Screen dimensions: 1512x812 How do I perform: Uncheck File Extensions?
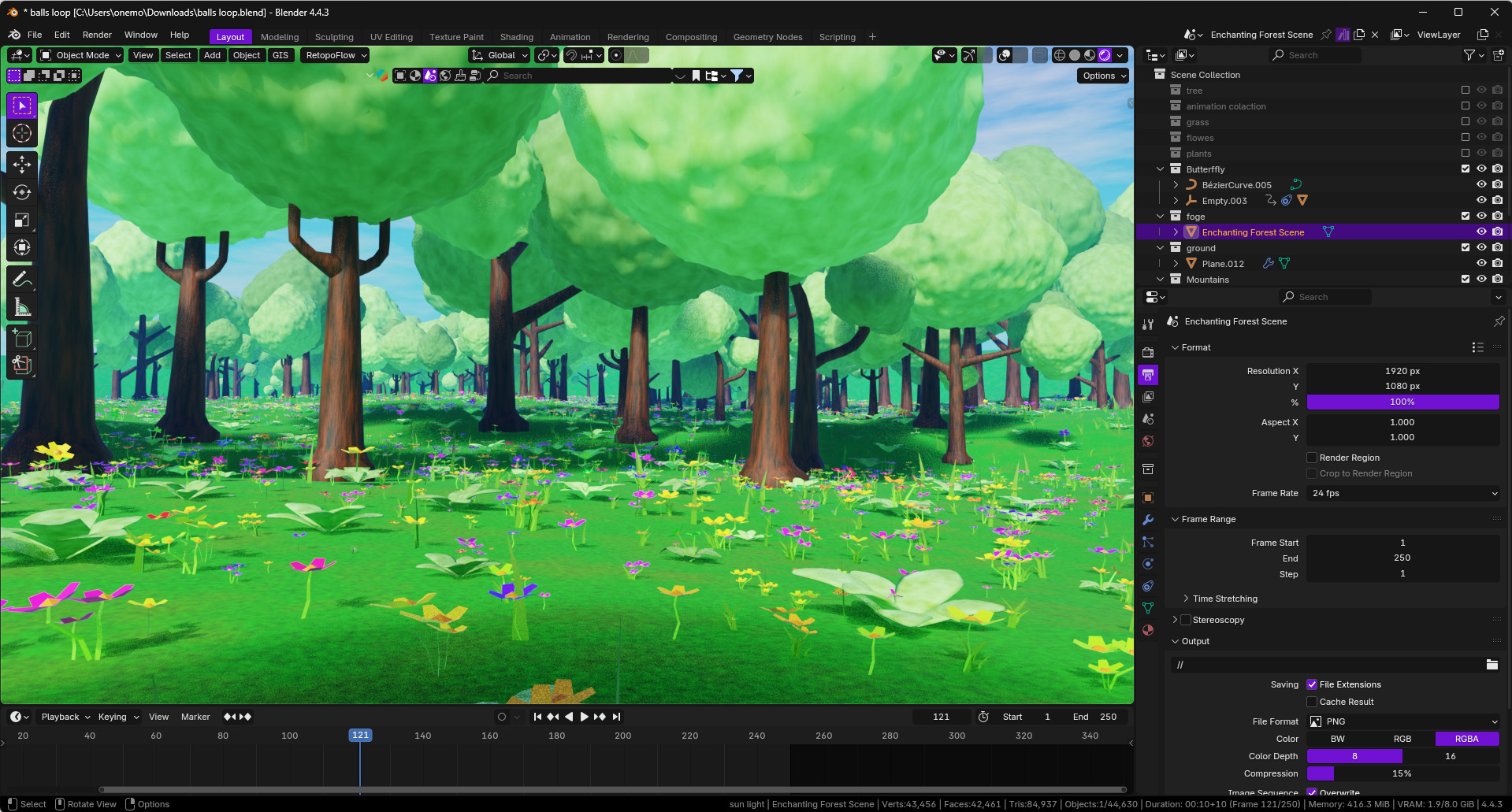coord(1312,684)
